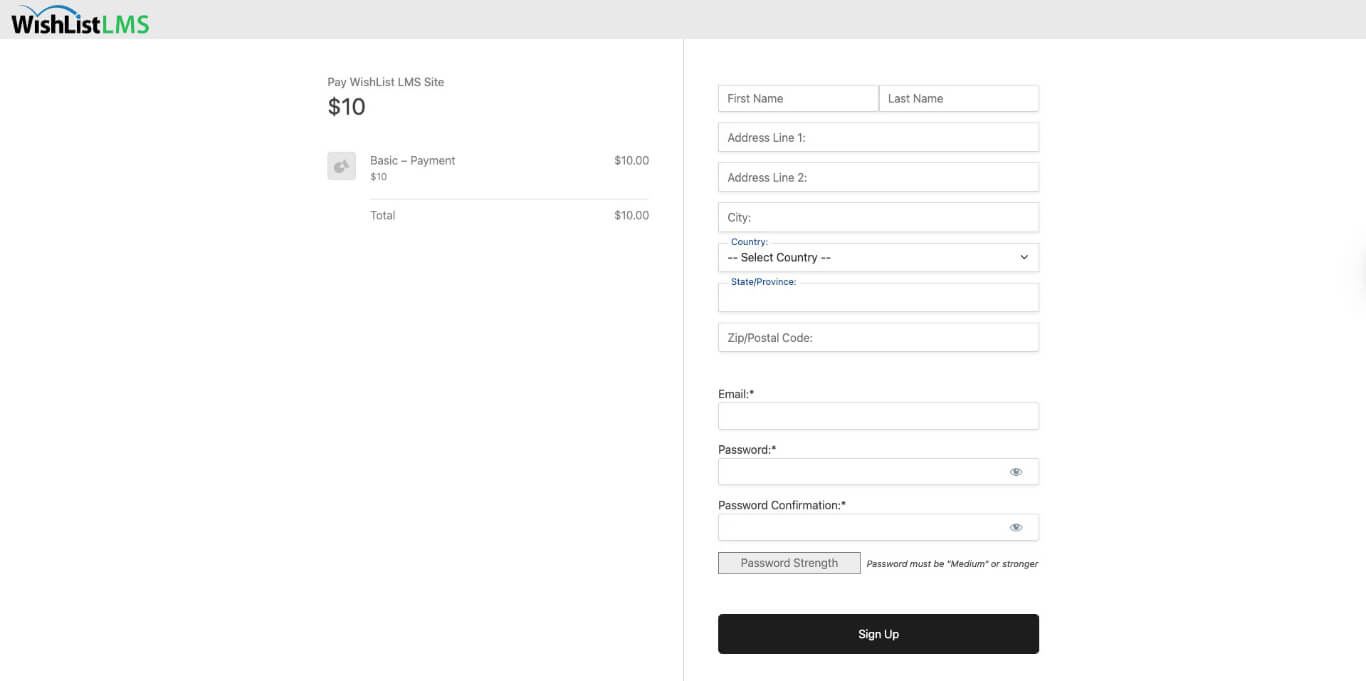1366x681 pixels.
Task: Focus the First Name field
Action: (797, 98)
